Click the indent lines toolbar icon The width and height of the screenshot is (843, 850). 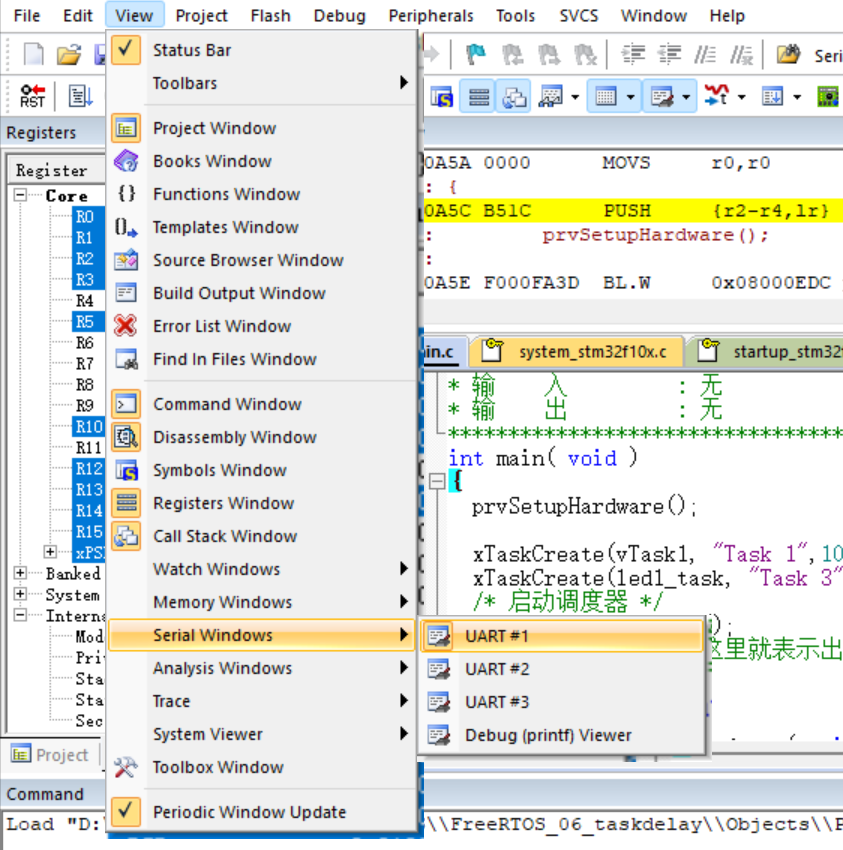633,54
